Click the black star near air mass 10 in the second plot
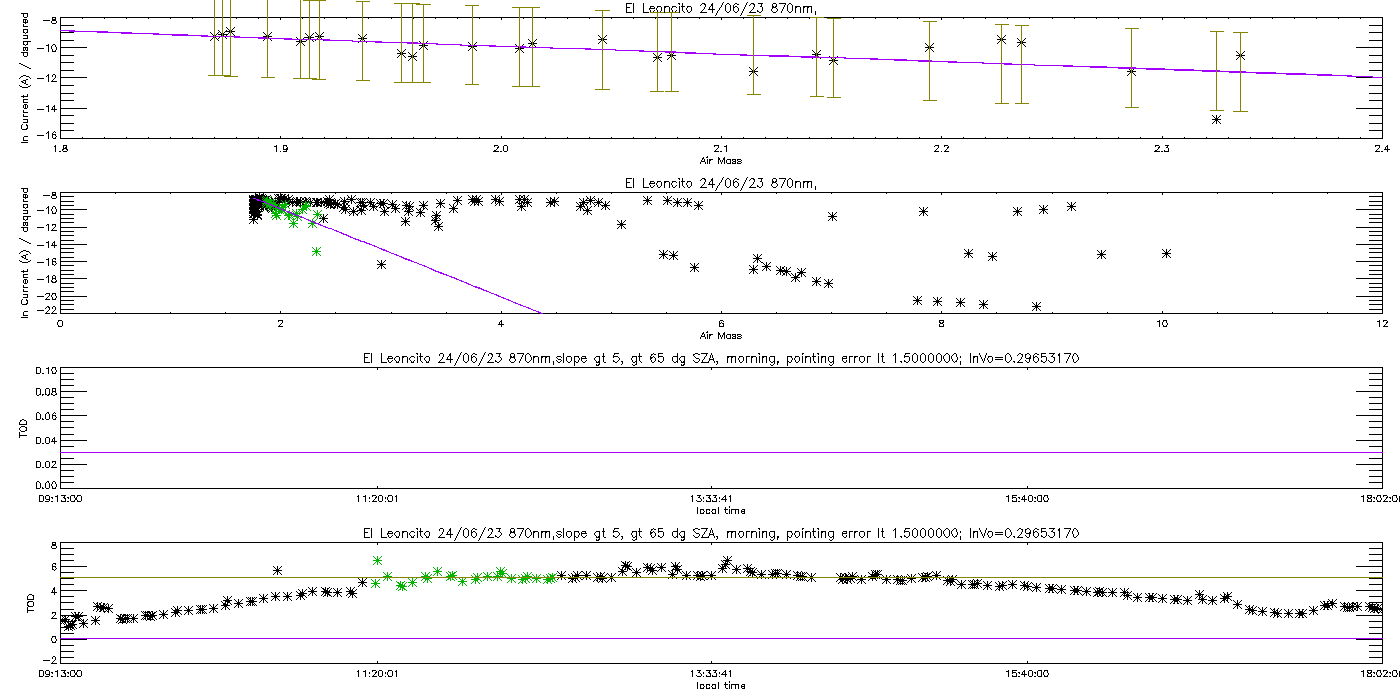1400x700 pixels. click(x=1166, y=253)
